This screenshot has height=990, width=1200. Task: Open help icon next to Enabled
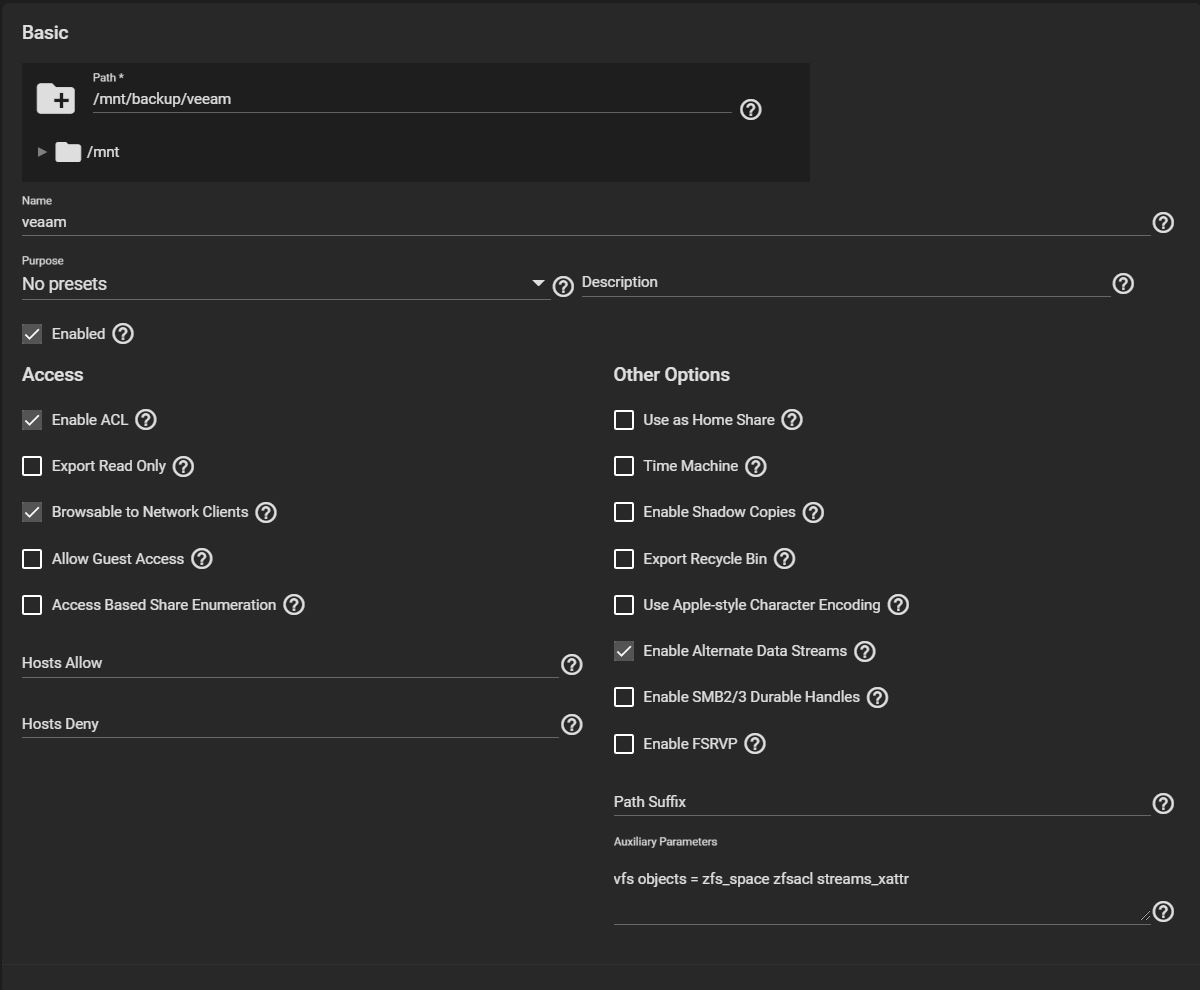click(123, 334)
